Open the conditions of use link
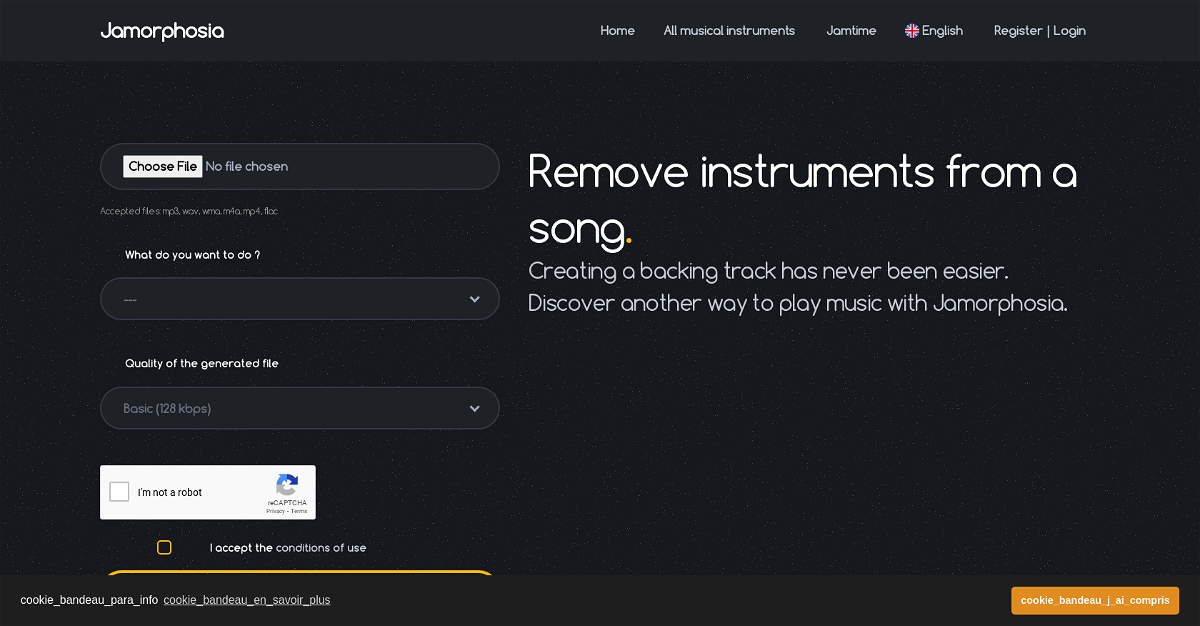Screen dimensions: 1200x626 coord(321,548)
